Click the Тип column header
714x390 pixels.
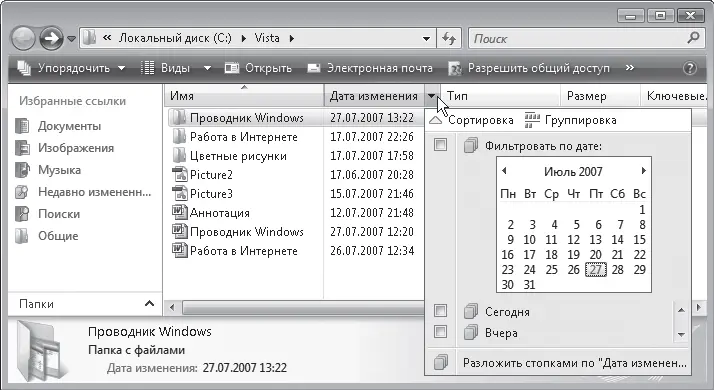501,96
